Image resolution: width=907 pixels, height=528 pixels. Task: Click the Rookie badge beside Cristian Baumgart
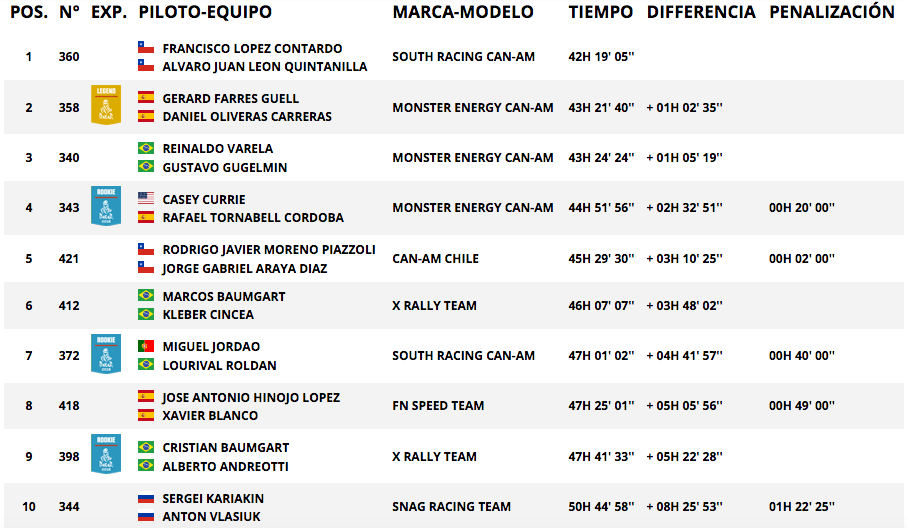point(106,454)
